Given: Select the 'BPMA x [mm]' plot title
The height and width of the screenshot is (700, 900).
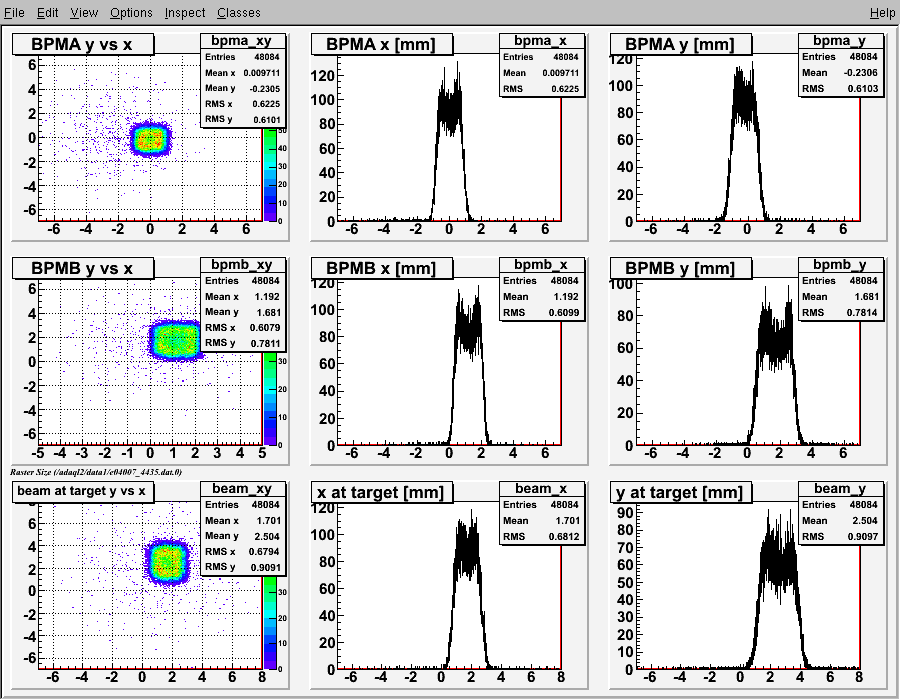Looking at the screenshot, I should [x=382, y=44].
